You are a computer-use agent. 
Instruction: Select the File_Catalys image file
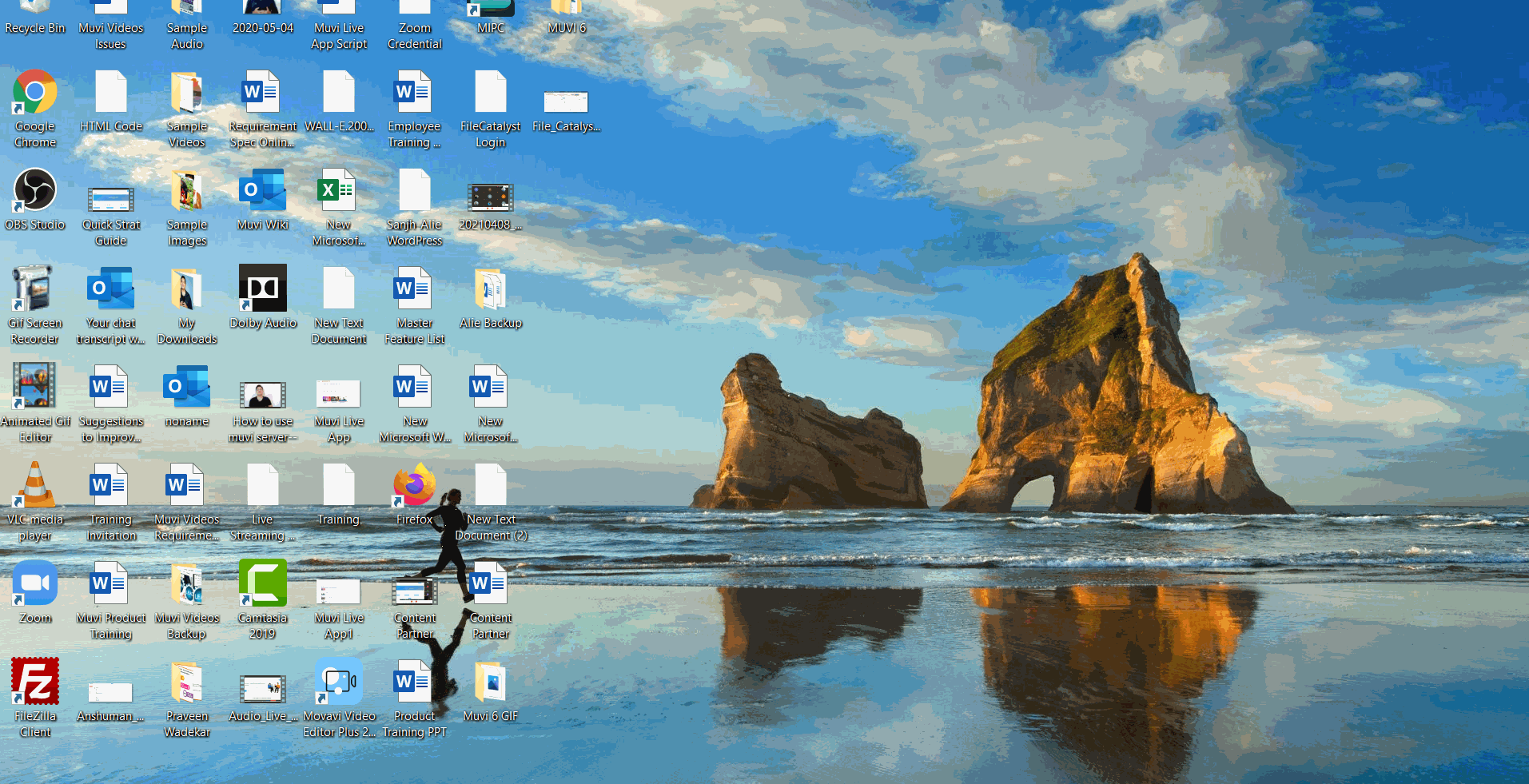[567, 111]
